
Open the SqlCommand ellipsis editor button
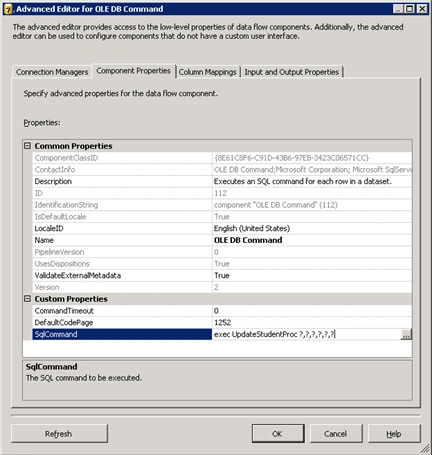(406, 334)
